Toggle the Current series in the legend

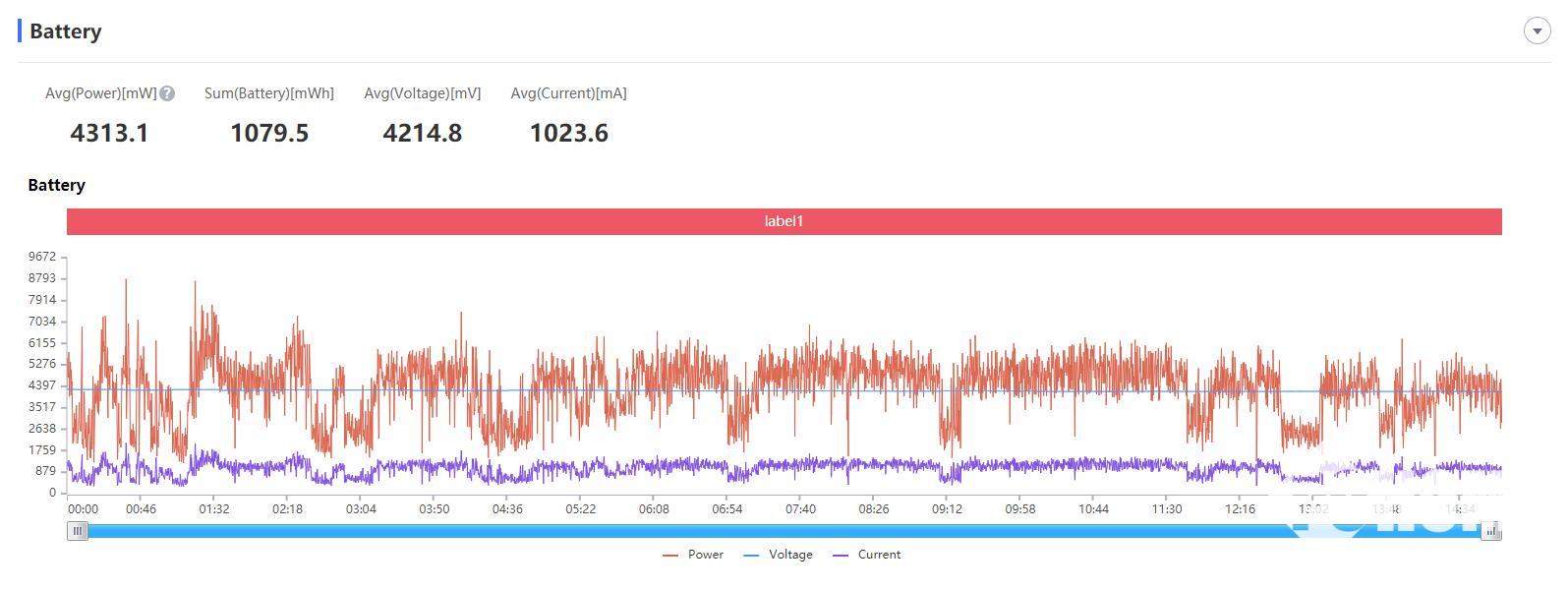point(866,555)
